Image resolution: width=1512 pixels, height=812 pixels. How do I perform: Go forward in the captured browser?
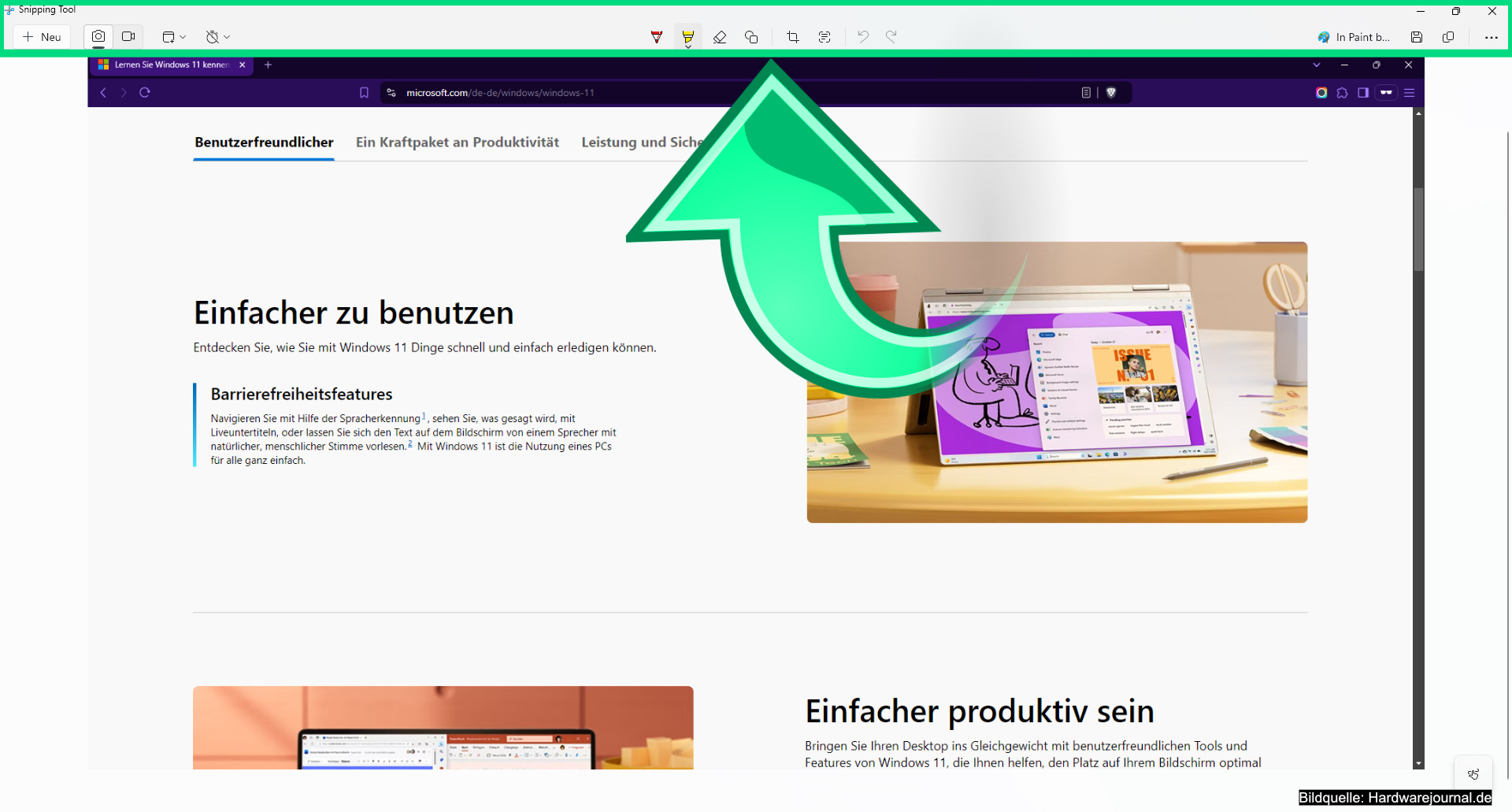point(124,93)
